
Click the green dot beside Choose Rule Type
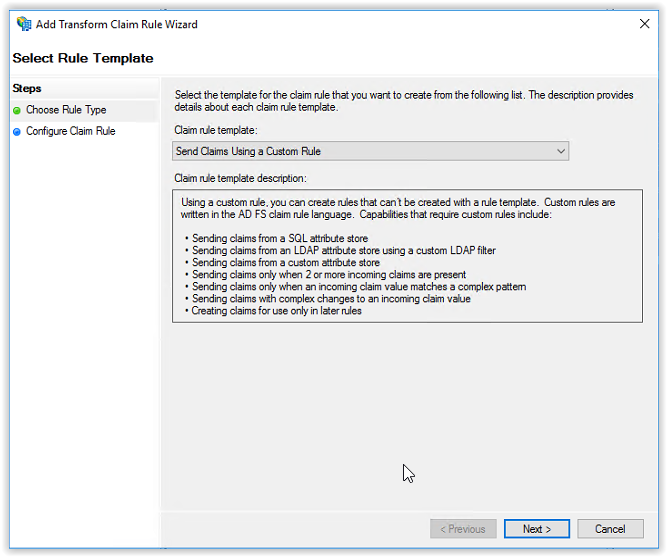tap(17, 111)
